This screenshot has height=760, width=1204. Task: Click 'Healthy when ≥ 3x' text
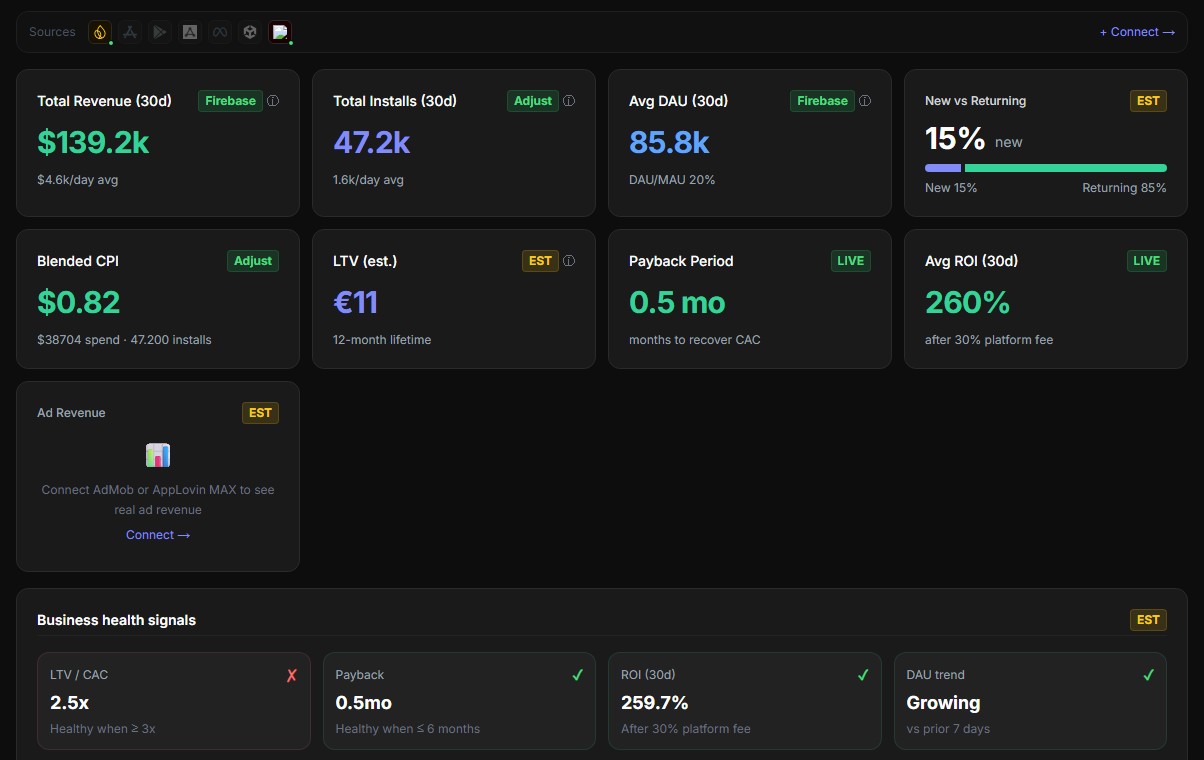click(103, 729)
